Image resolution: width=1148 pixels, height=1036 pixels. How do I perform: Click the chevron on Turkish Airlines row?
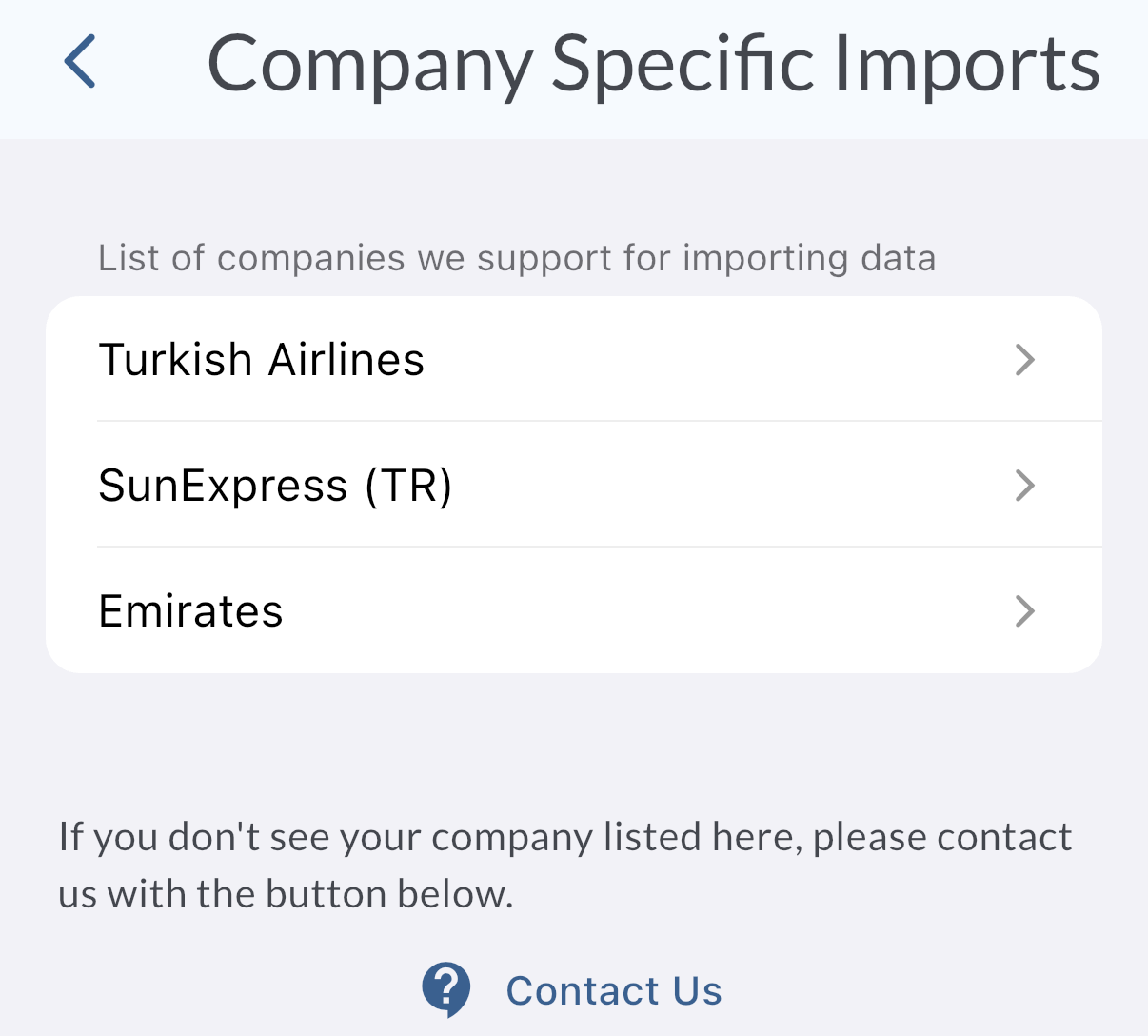coord(1024,360)
